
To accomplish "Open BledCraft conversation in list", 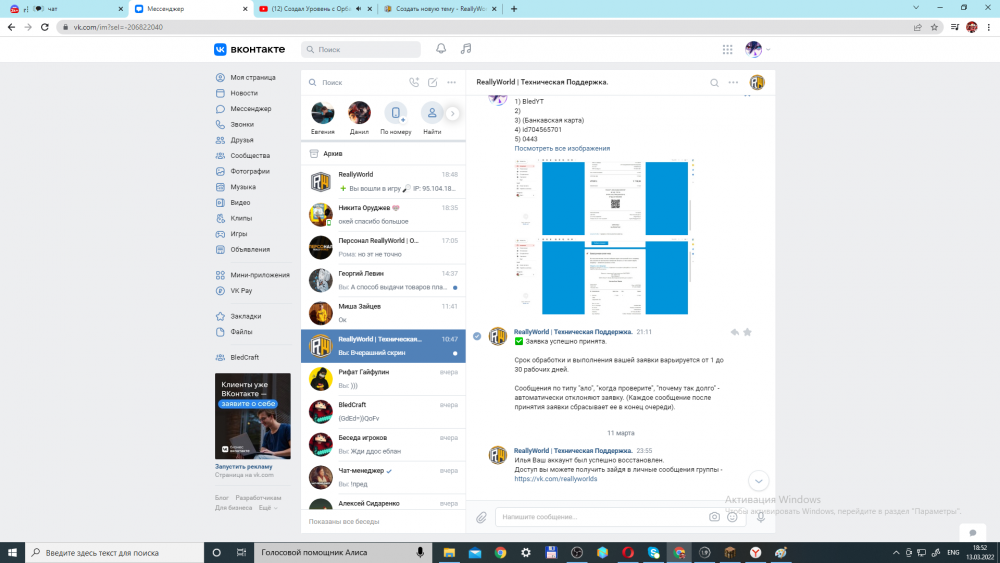I will tap(383, 412).
